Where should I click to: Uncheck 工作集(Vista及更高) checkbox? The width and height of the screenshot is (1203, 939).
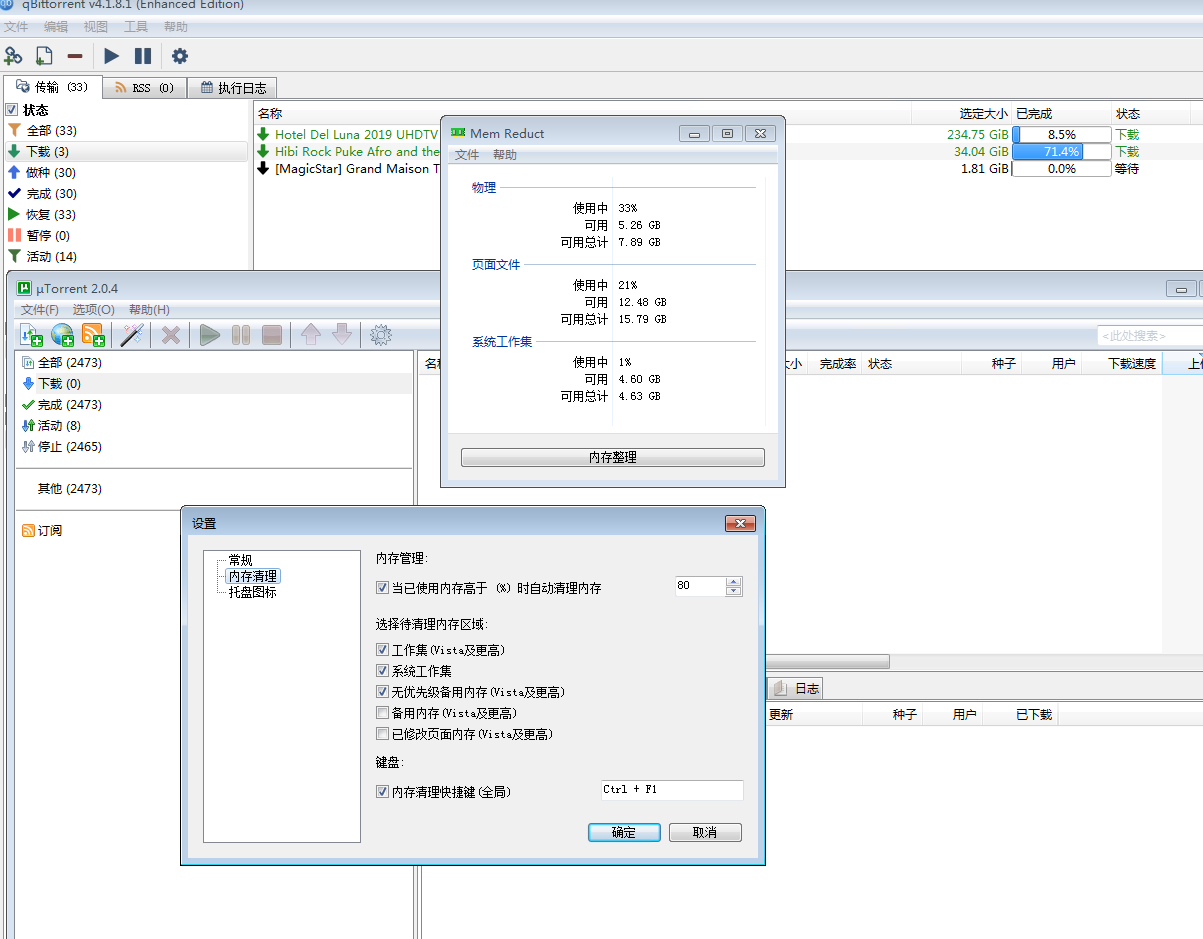(x=382, y=650)
